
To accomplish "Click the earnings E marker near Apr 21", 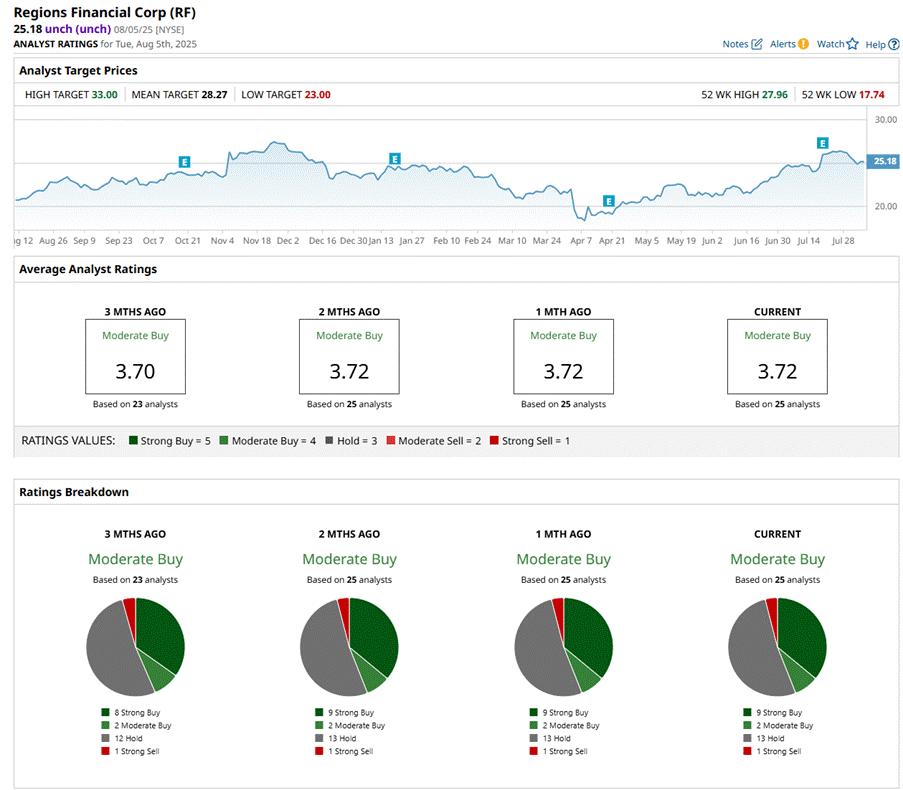I will pyautogui.click(x=609, y=201).
